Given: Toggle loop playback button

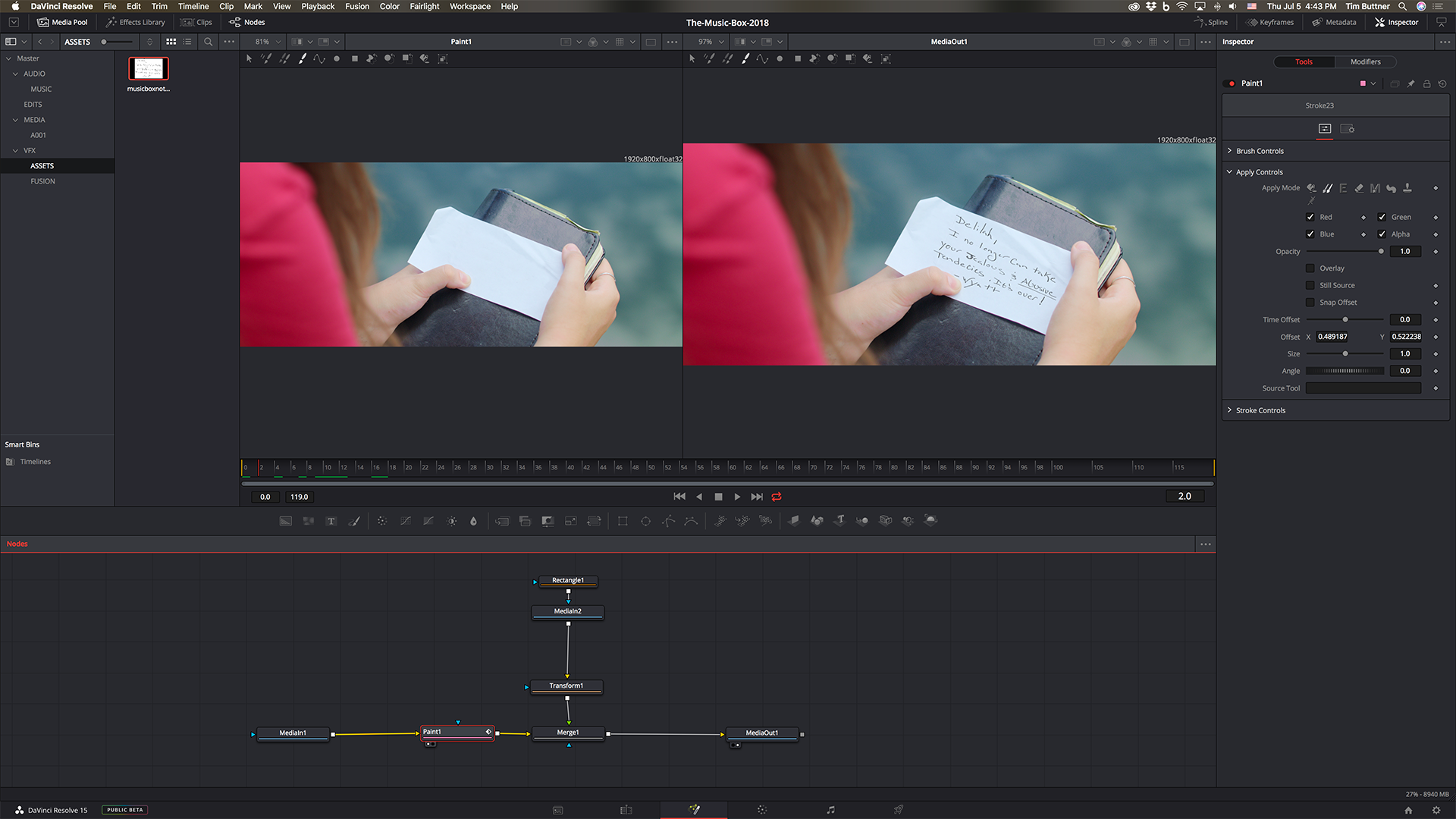Looking at the screenshot, I should point(777,497).
